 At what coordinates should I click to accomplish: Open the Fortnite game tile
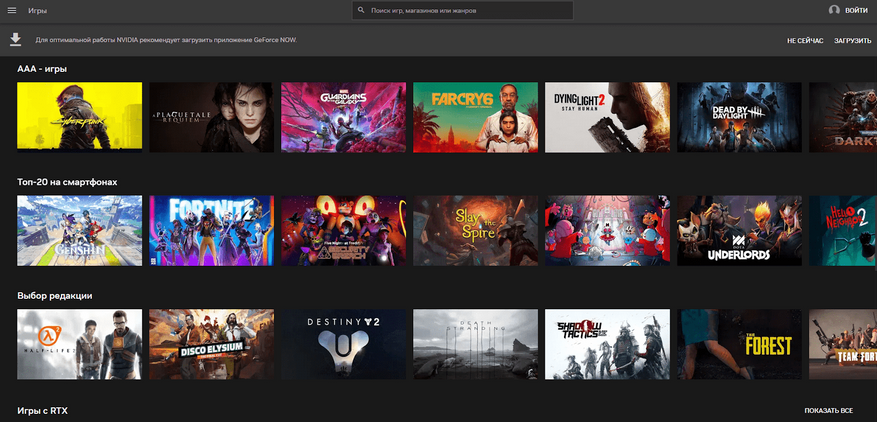pyautogui.click(x=211, y=231)
